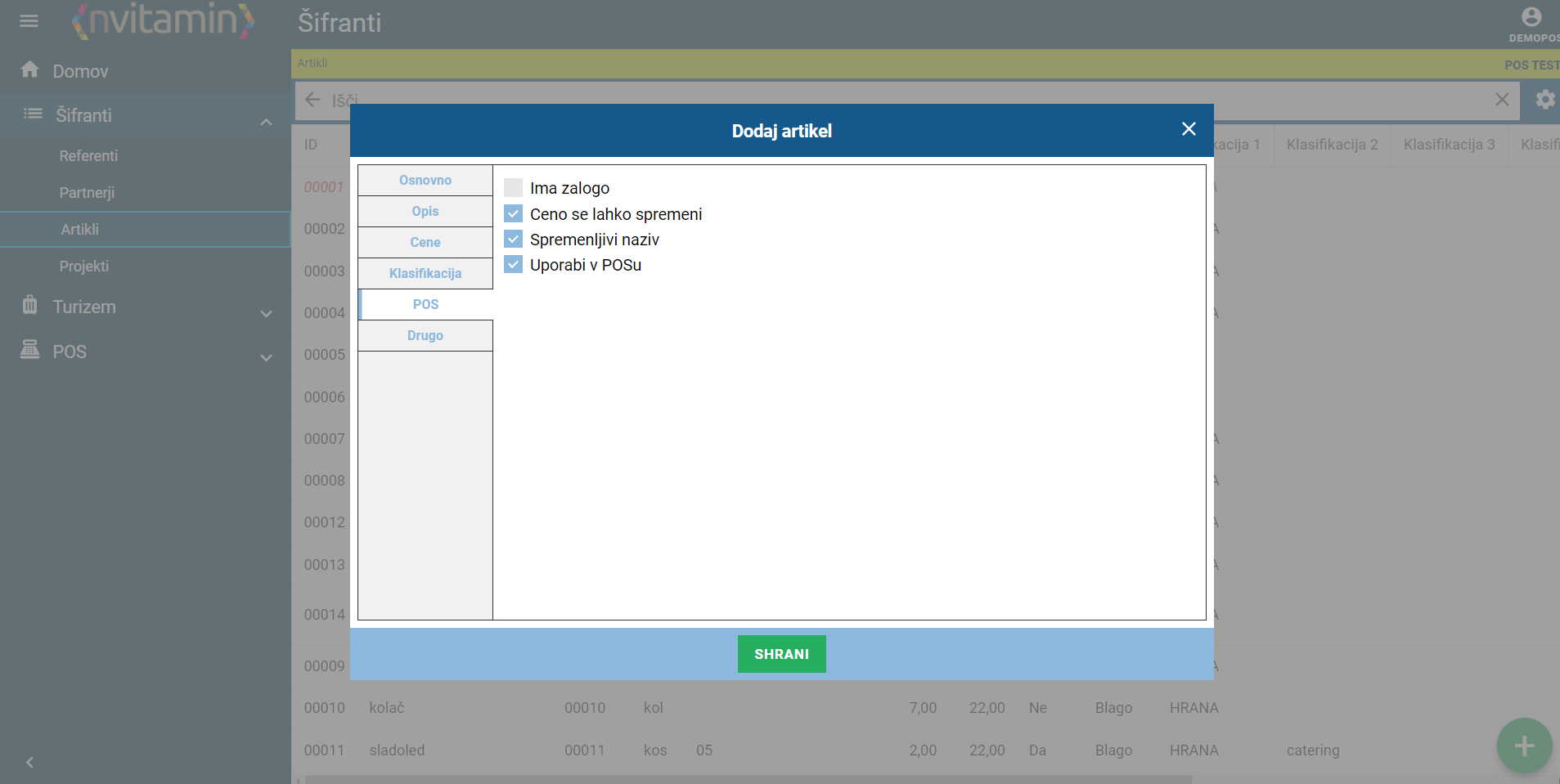
Task: Switch to the Klasifikacija tab
Action: tap(425, 274)
